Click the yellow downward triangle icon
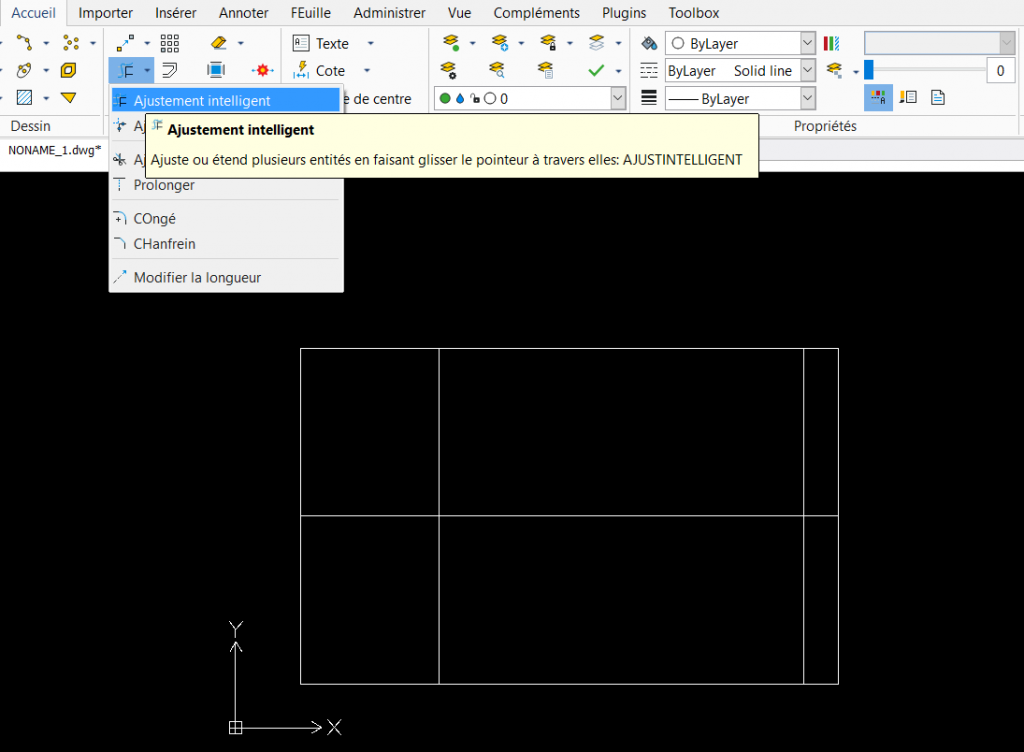Image resolution: width=1024 pixels, height=752 pixels. tap(69, 98)
